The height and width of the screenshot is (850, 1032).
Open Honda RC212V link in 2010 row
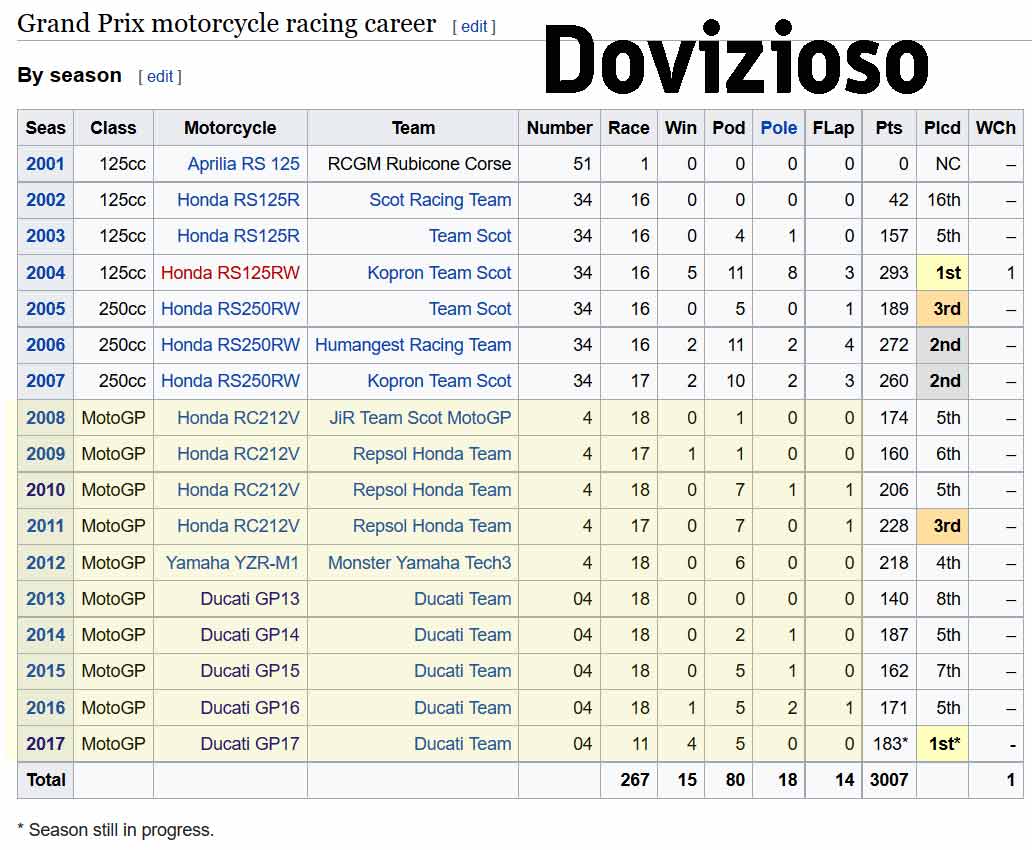pyautogui.click(x=238, y=491)
